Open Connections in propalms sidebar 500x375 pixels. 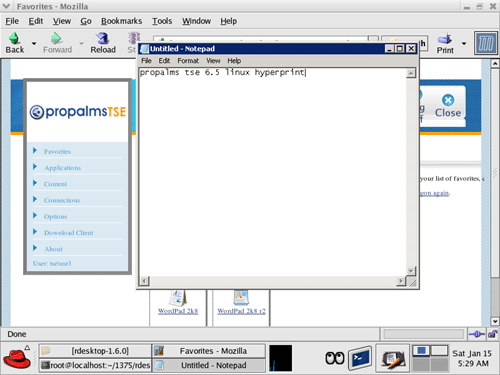62,200
